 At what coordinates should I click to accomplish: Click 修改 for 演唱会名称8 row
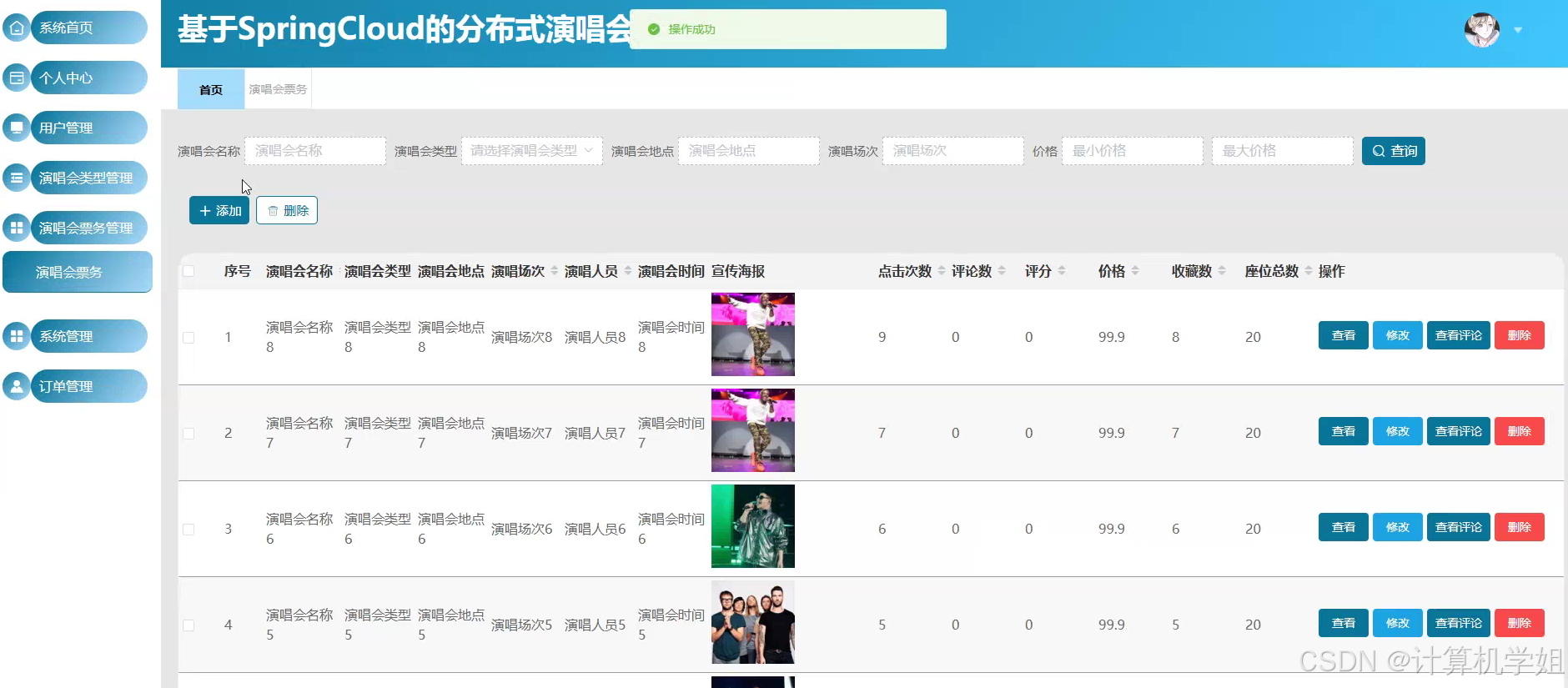[1398, 335]
